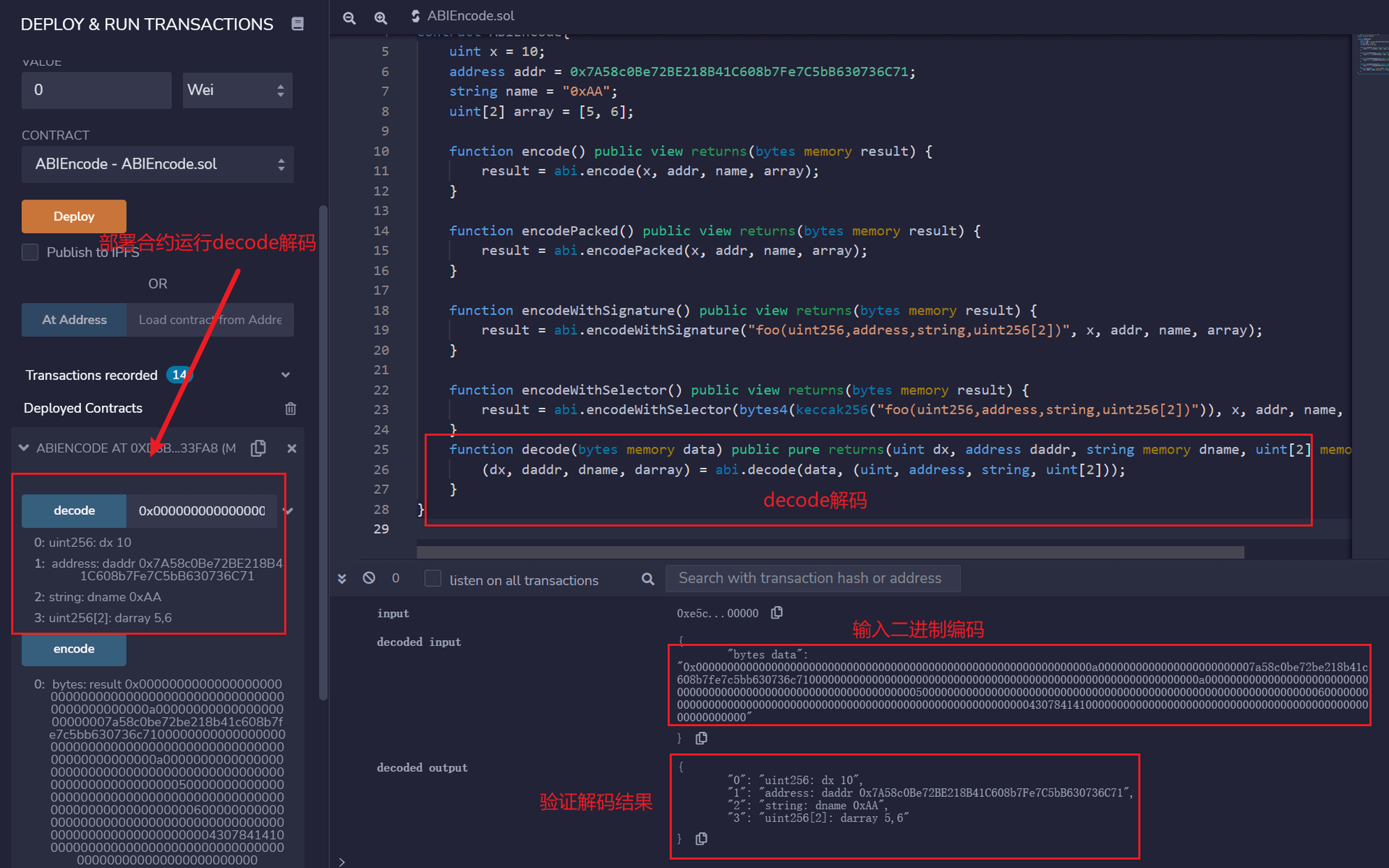Copy the transaction input value

[x=777, y=613]
